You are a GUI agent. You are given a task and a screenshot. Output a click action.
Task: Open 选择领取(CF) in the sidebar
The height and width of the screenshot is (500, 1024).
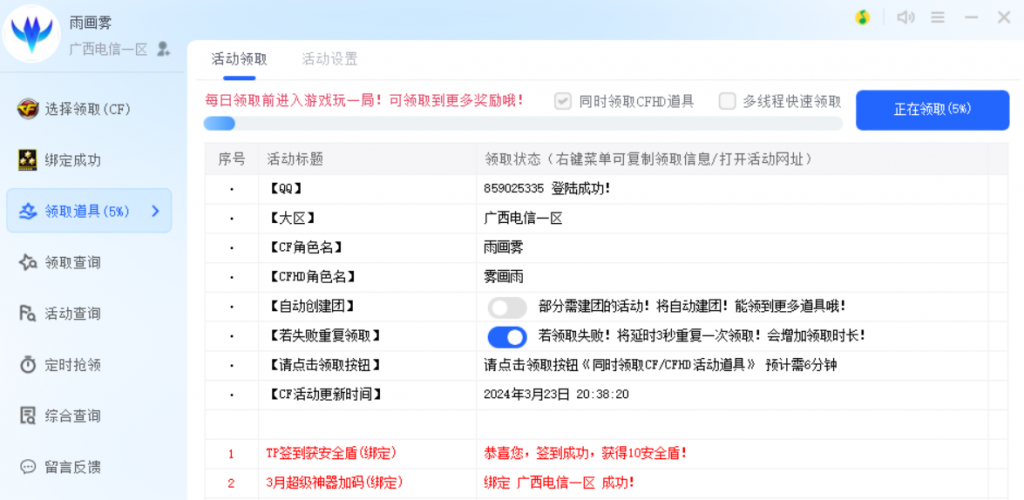point(89,109)
